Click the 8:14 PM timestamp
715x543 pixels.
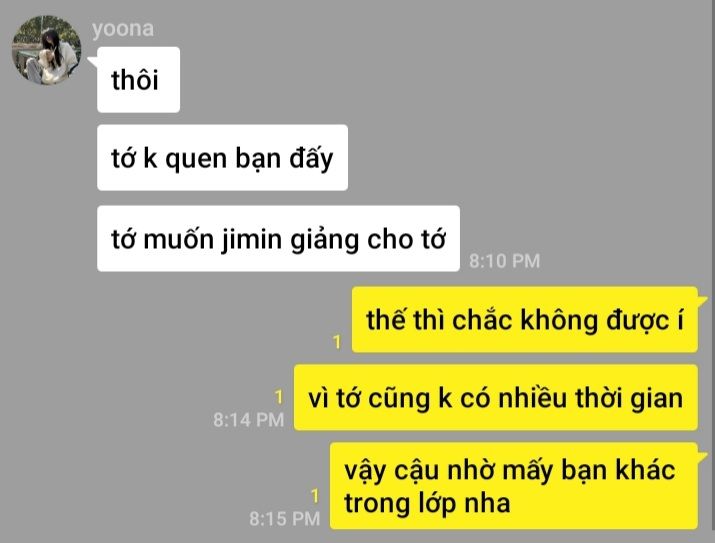(x=249, y=419)
